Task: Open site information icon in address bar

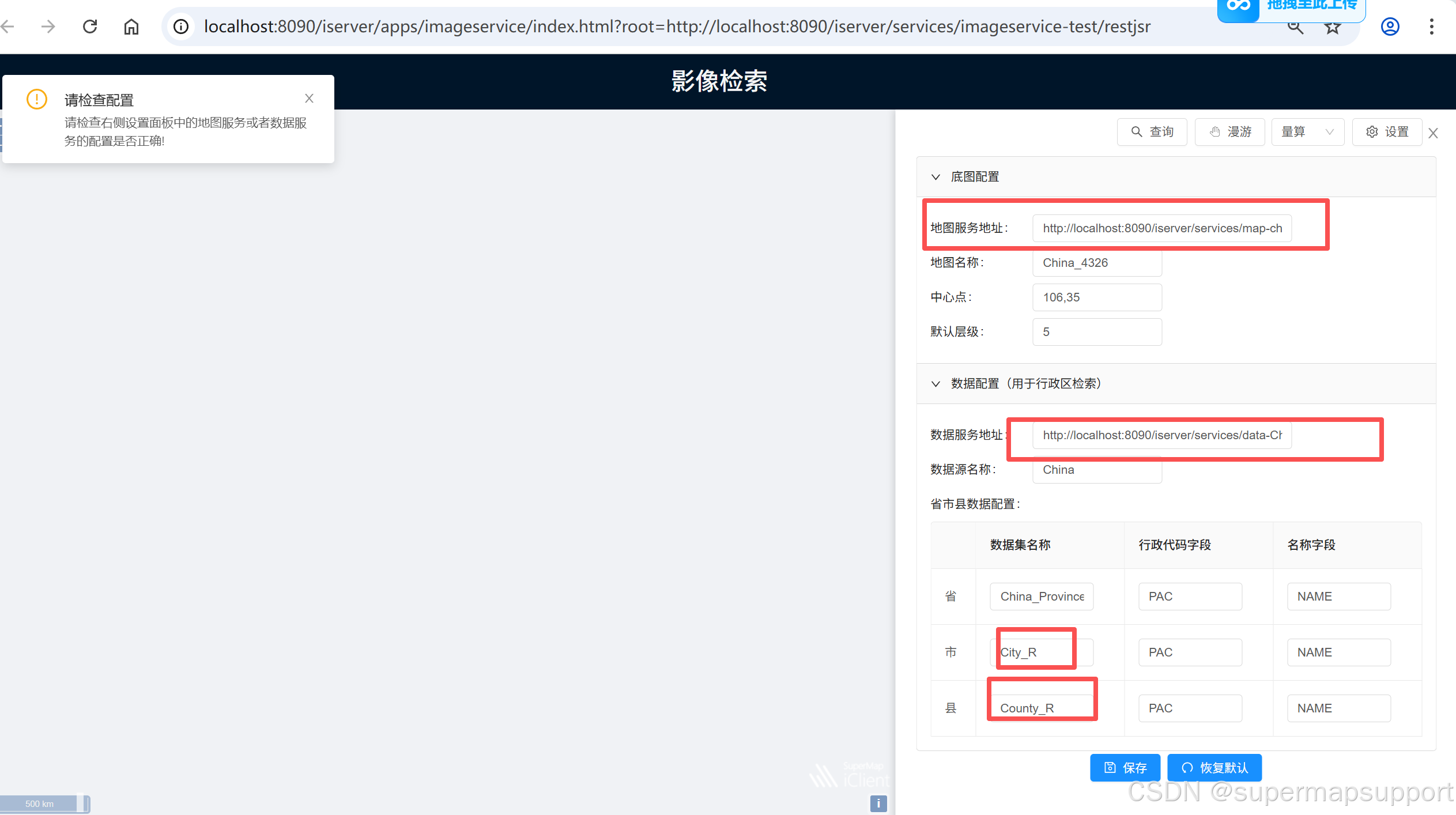Action: [181, 26]
